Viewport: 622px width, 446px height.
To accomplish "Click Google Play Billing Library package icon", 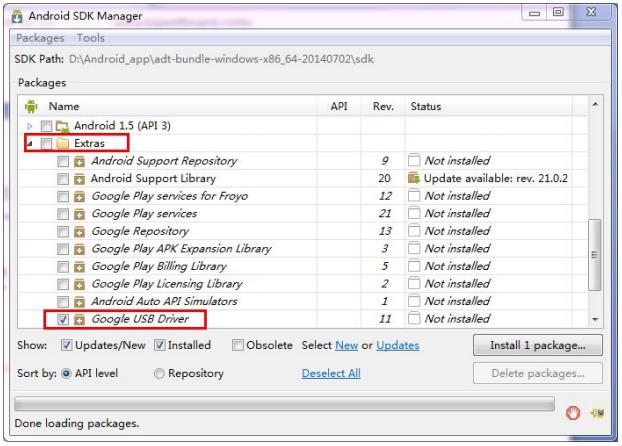I will pos(79,267).
